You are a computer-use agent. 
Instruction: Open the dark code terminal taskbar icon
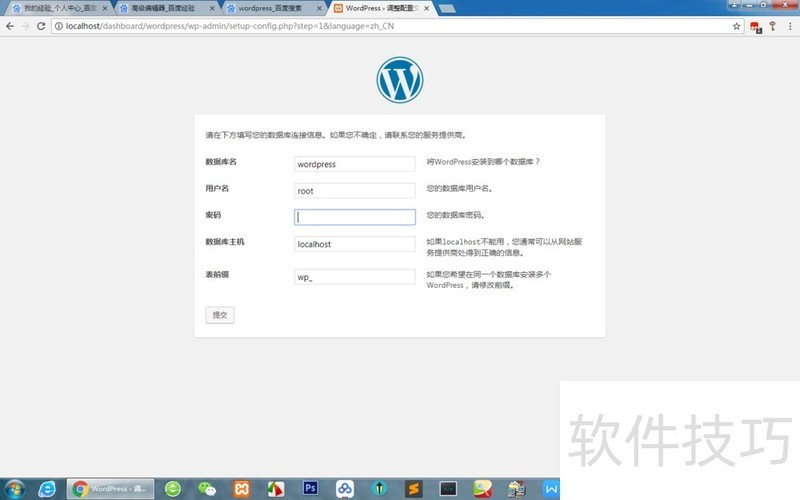[x=448, y=489]
